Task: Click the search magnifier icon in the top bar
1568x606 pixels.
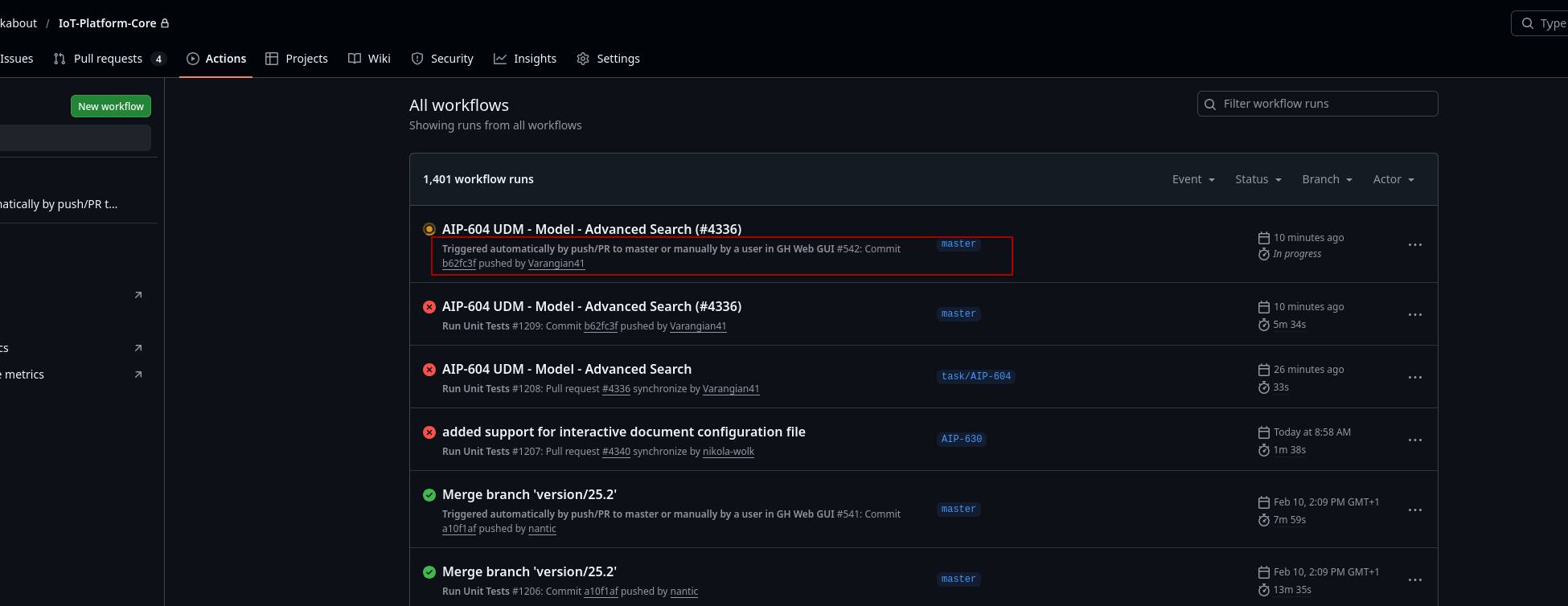Action: click(1527, 23)
